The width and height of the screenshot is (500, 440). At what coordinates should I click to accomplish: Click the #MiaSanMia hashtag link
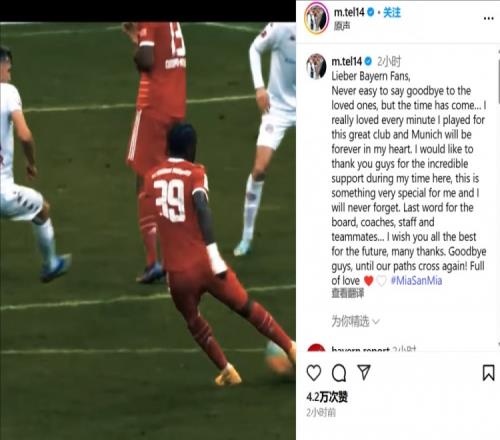416,280
